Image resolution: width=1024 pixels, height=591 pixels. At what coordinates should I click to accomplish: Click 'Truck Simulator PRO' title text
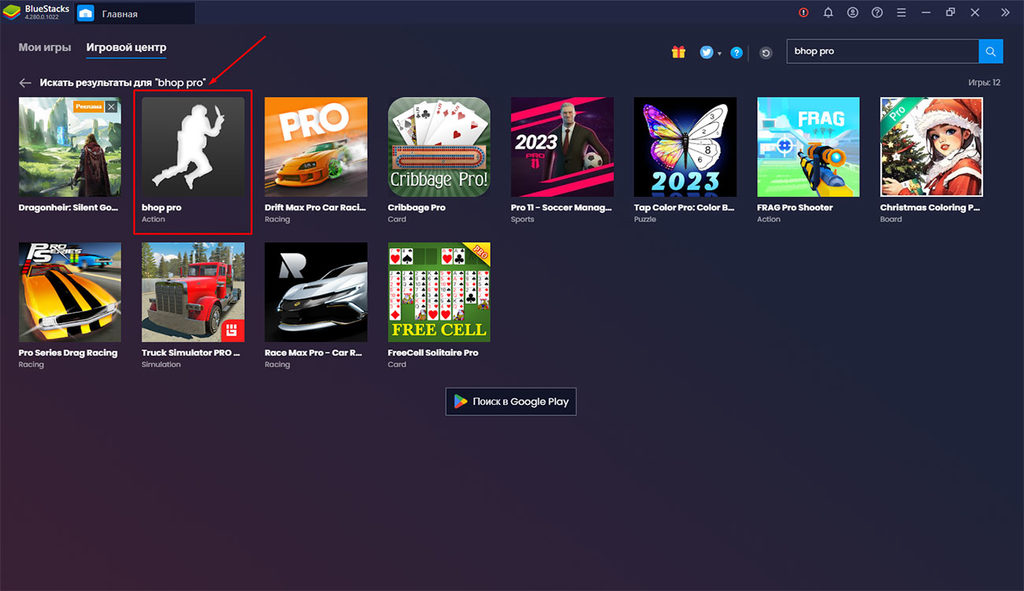pyautogui.click(x=191, y=353)
